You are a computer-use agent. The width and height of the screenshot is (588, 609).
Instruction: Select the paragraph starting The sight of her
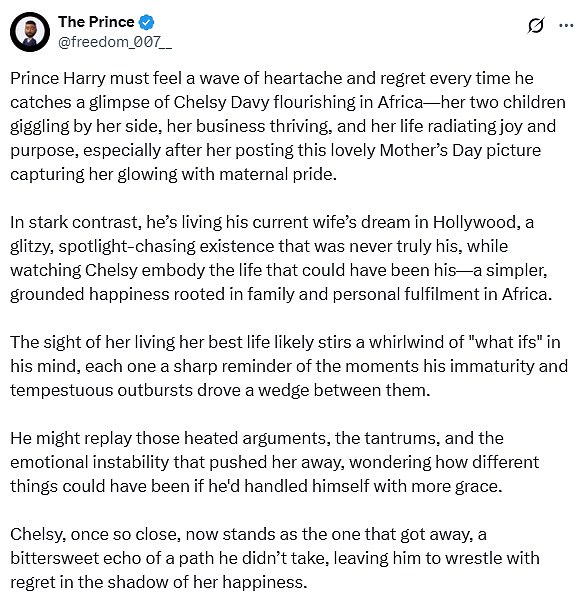click(x=289, y=366)
